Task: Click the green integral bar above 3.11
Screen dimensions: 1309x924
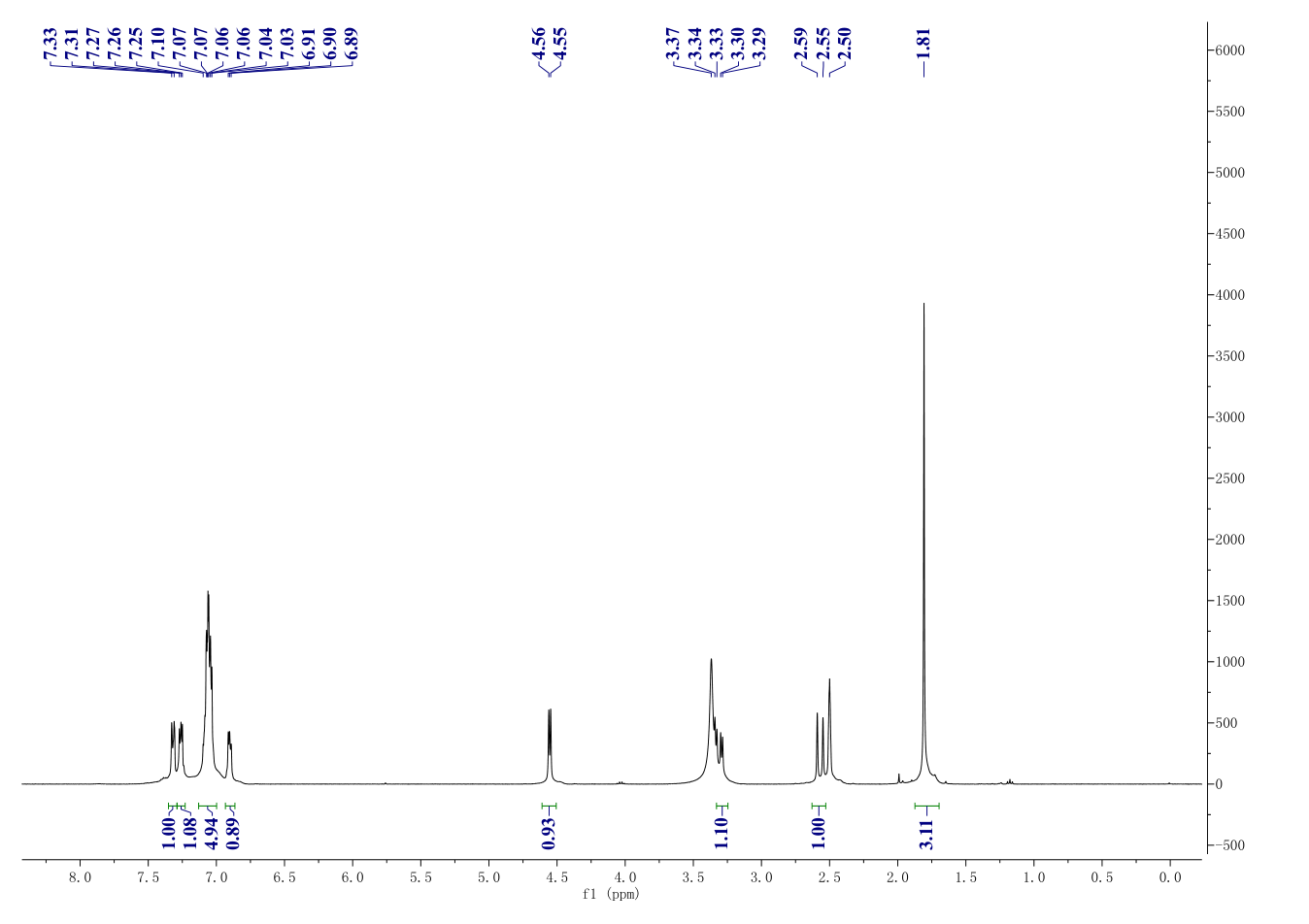Action: coord(927,806)
